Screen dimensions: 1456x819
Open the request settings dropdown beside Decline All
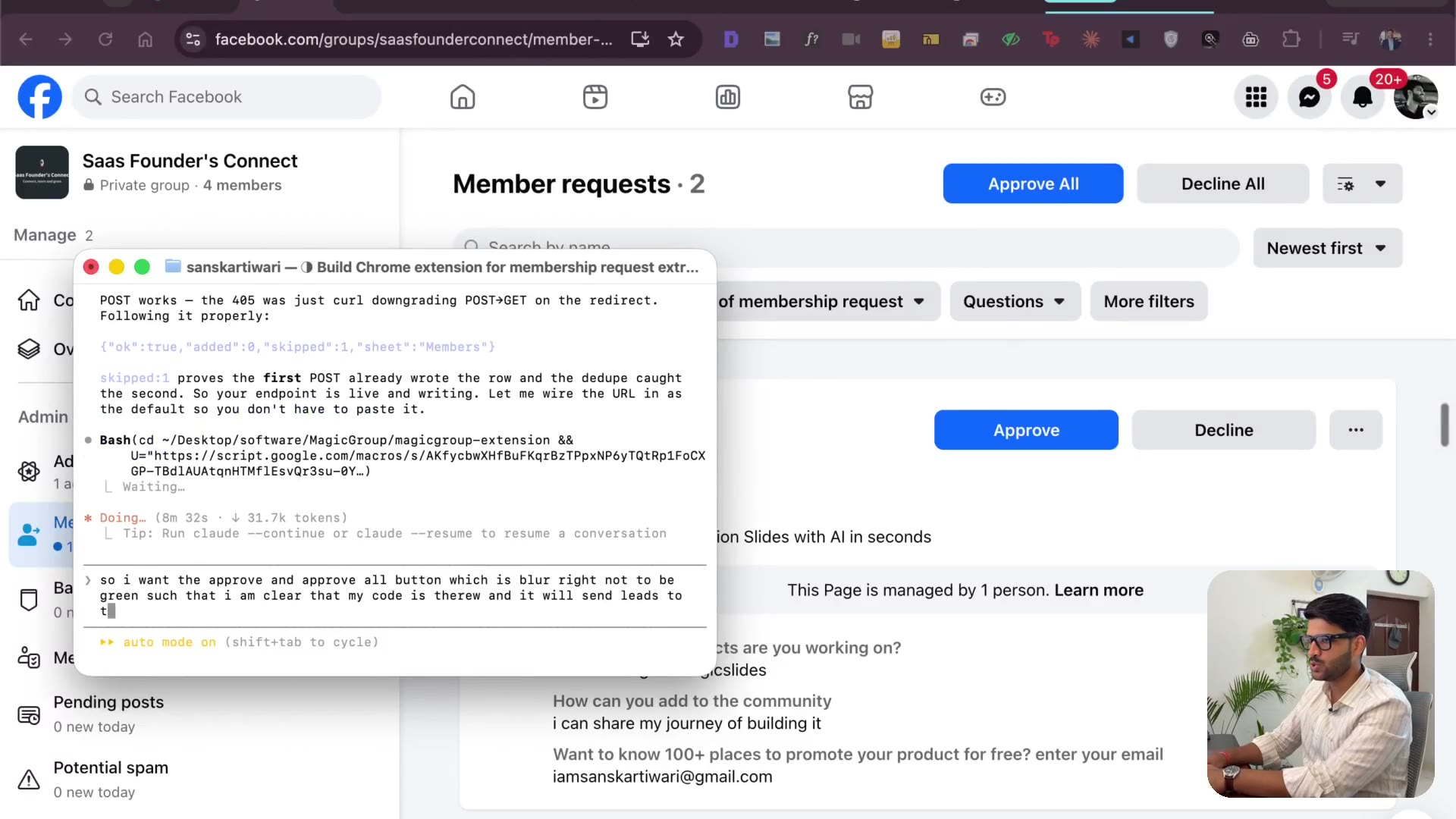pyautogui.click(x=1362, y=184)
